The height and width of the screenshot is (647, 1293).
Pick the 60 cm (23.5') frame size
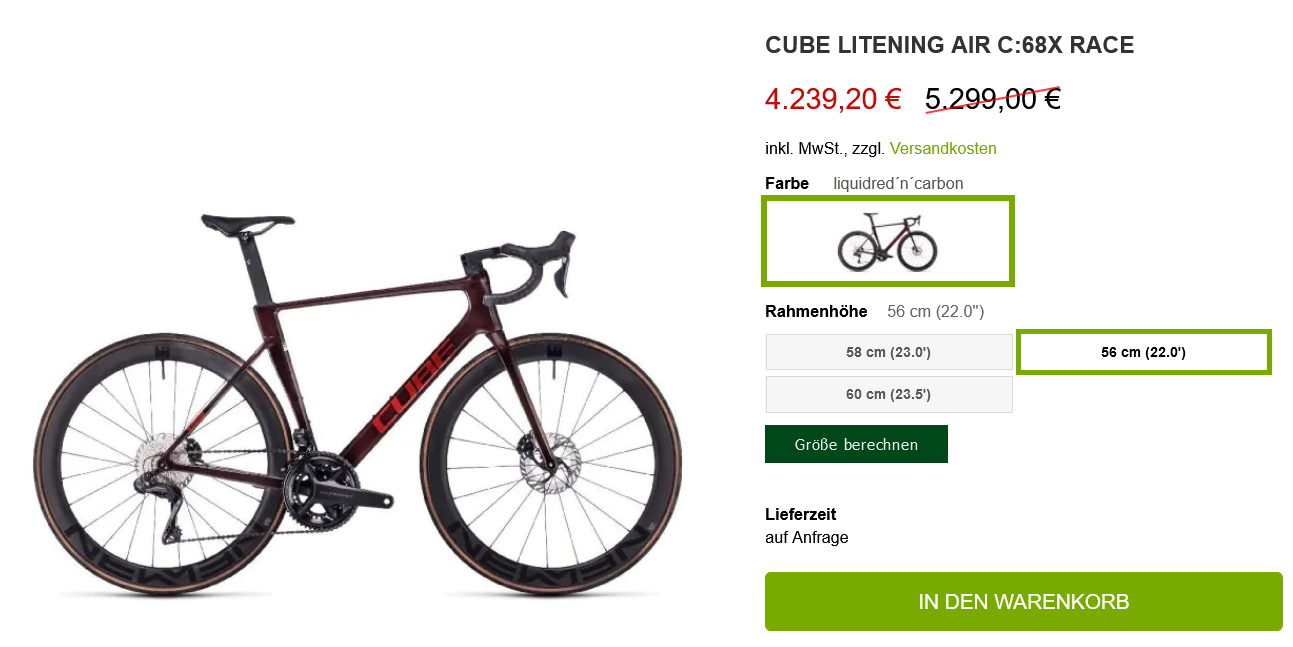(x=889, y=394)
